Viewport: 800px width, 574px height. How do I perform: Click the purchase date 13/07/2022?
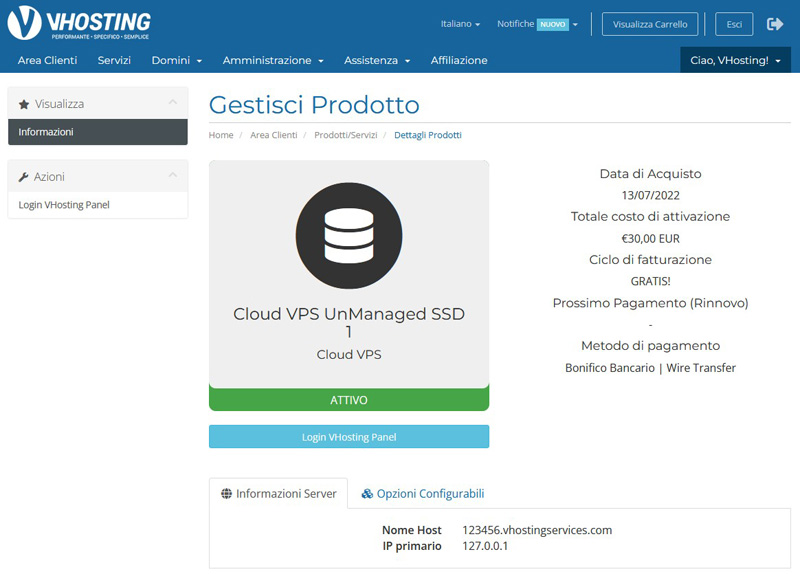click(x=651, y=195)
